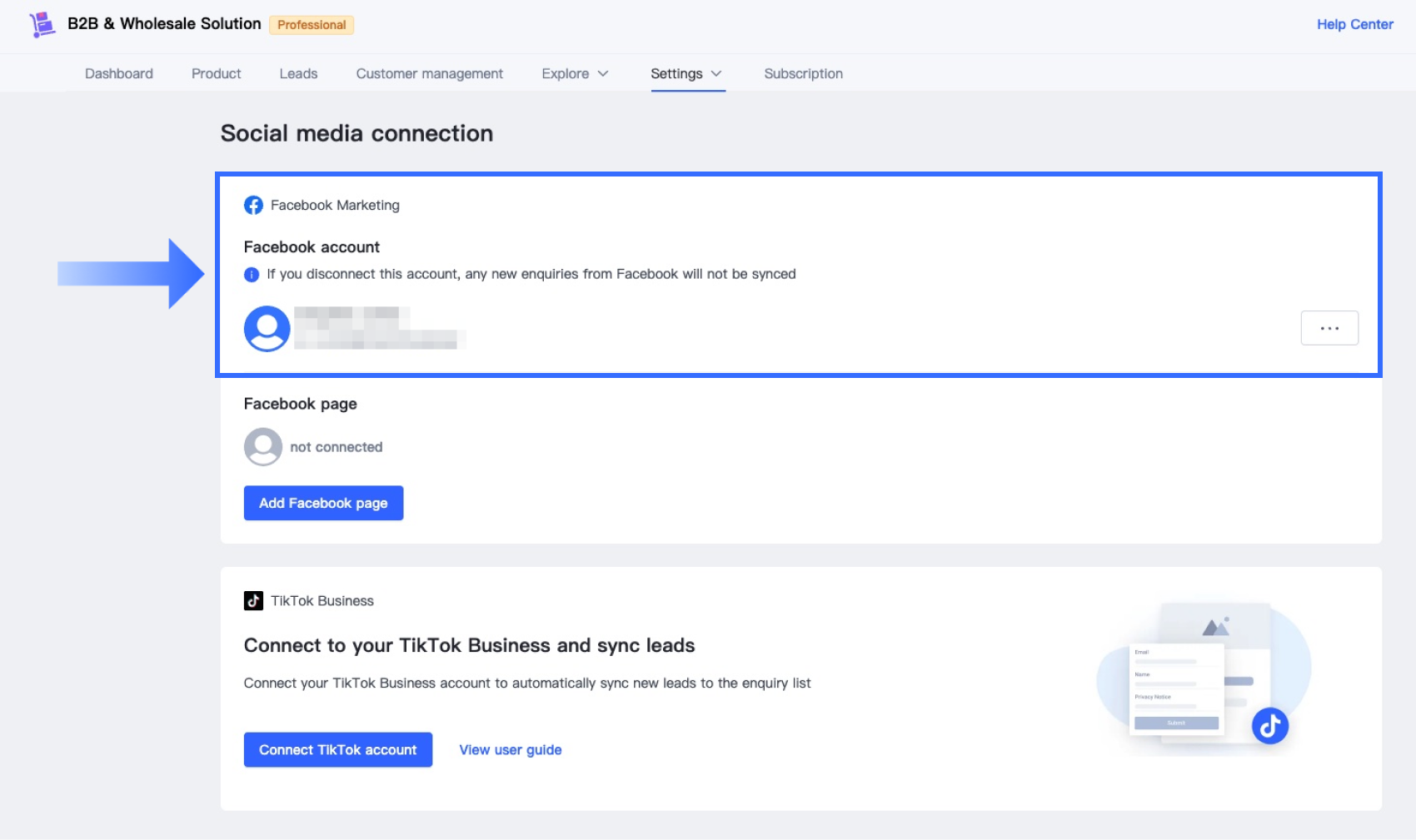This screenshot has height=840, width=1416.
Task: Go to the Dashboard tab
Action: click(119, 74)
